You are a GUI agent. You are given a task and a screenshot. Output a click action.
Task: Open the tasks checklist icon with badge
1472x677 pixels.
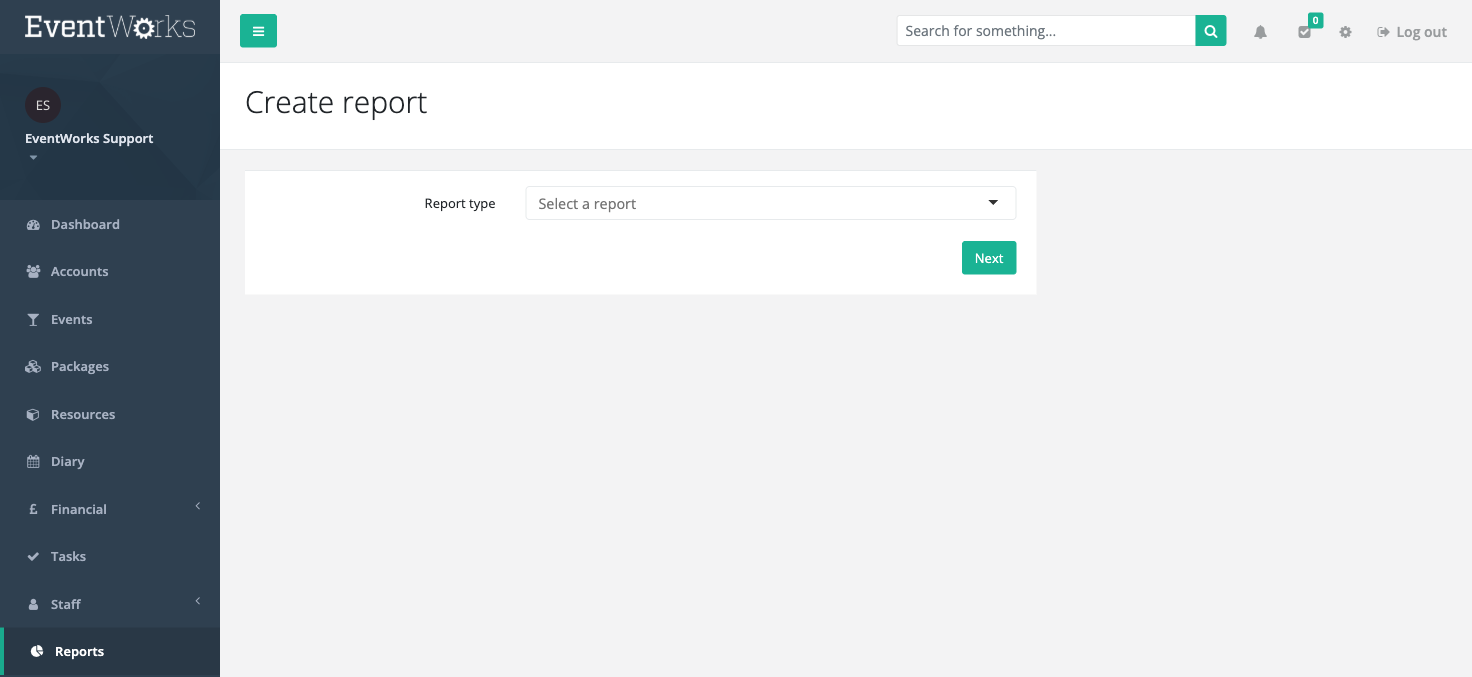[1304, 32]
